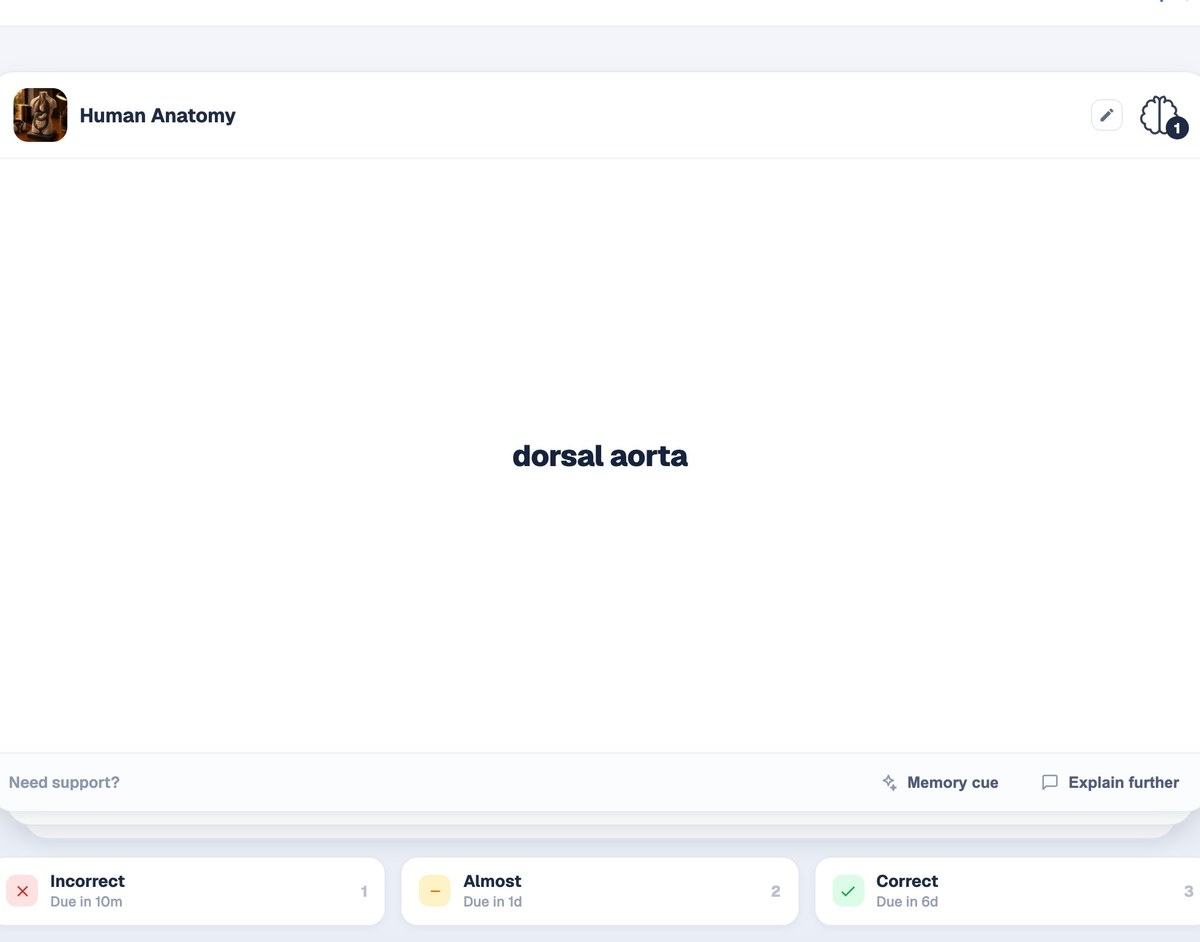Screen dimensions: 1200x942
Task: Flip the dorsal aorta flashcard
Action: (600, 456)
